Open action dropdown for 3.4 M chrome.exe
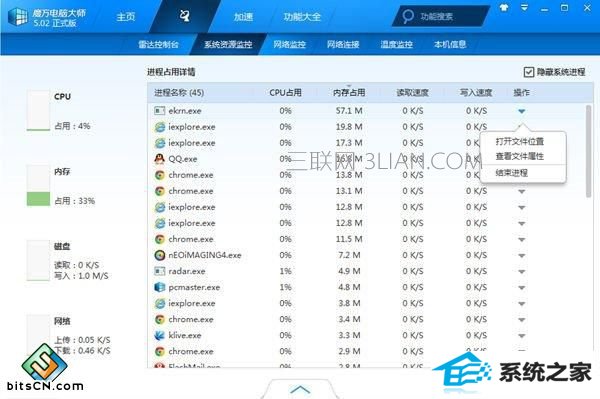The image size is (600, 399). [x=521, y=320]
